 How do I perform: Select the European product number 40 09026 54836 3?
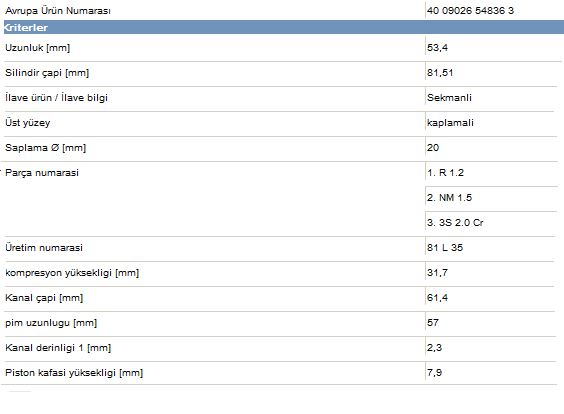[470, 10]
